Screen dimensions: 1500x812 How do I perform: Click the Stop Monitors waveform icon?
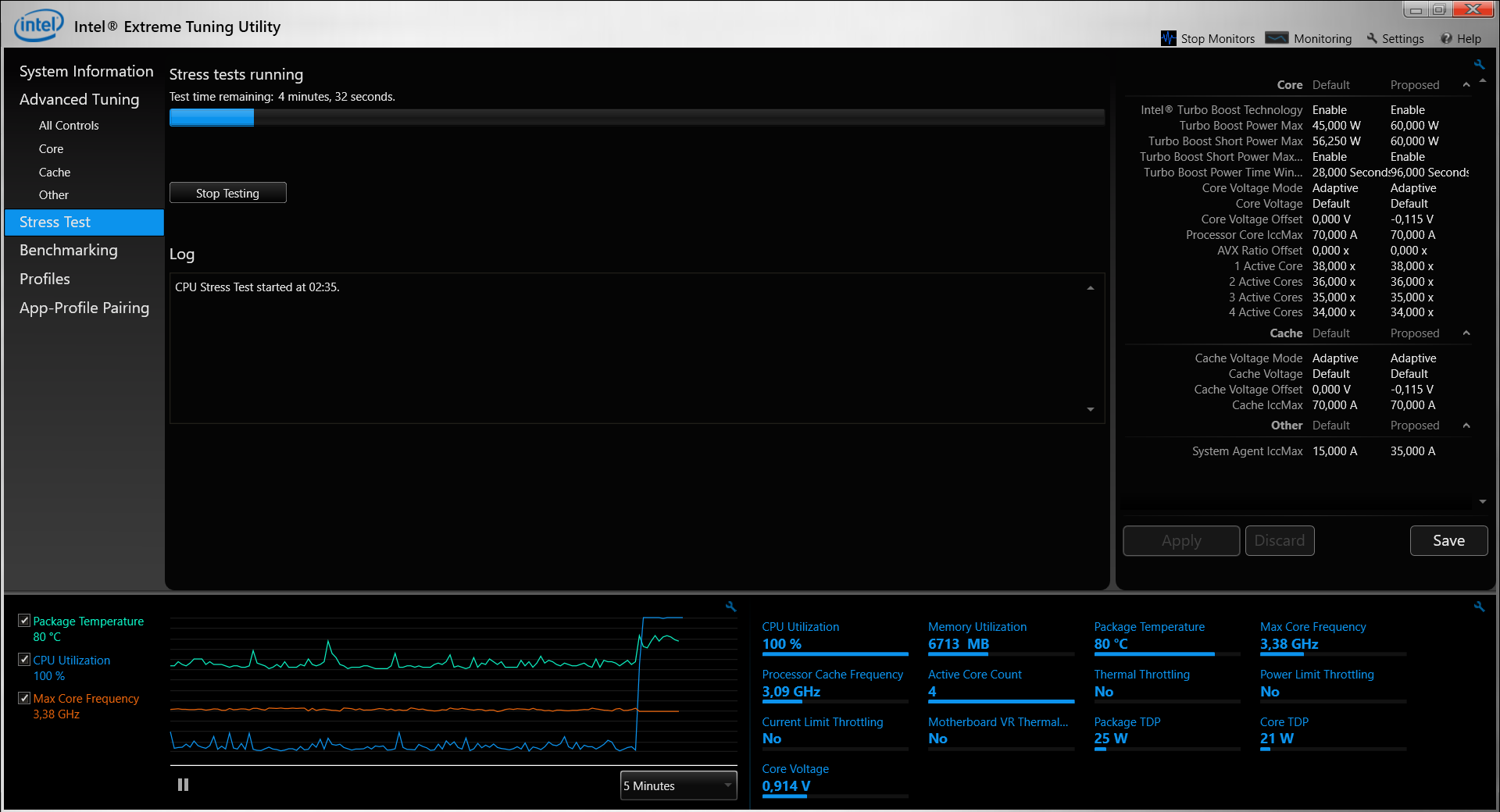click(1168, 38)
